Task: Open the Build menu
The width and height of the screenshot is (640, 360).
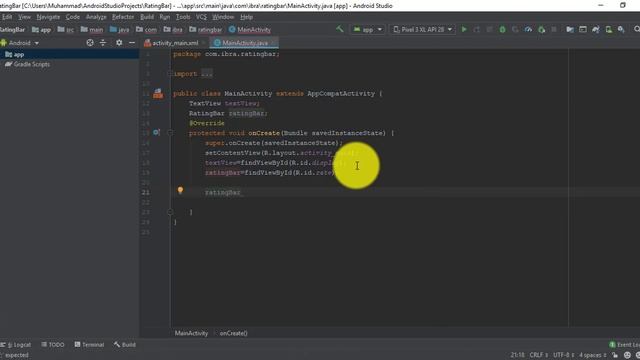Action: tap(147, 17)
